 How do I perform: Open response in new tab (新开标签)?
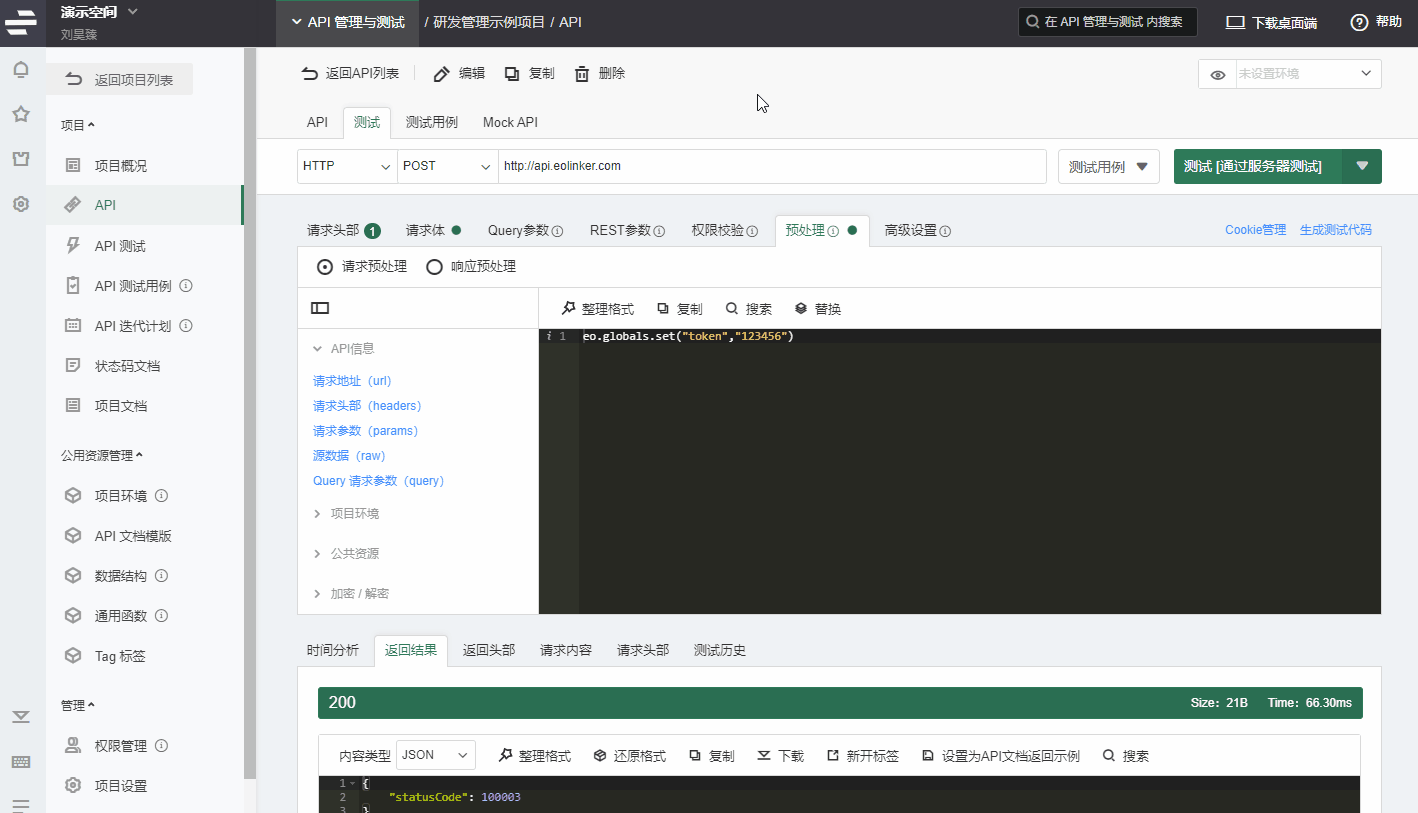(x=862, y=756)
